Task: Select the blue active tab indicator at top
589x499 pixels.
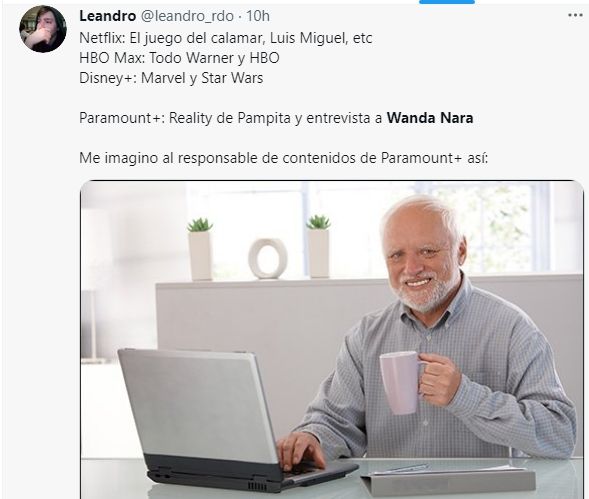Action: tap(447, 2)
